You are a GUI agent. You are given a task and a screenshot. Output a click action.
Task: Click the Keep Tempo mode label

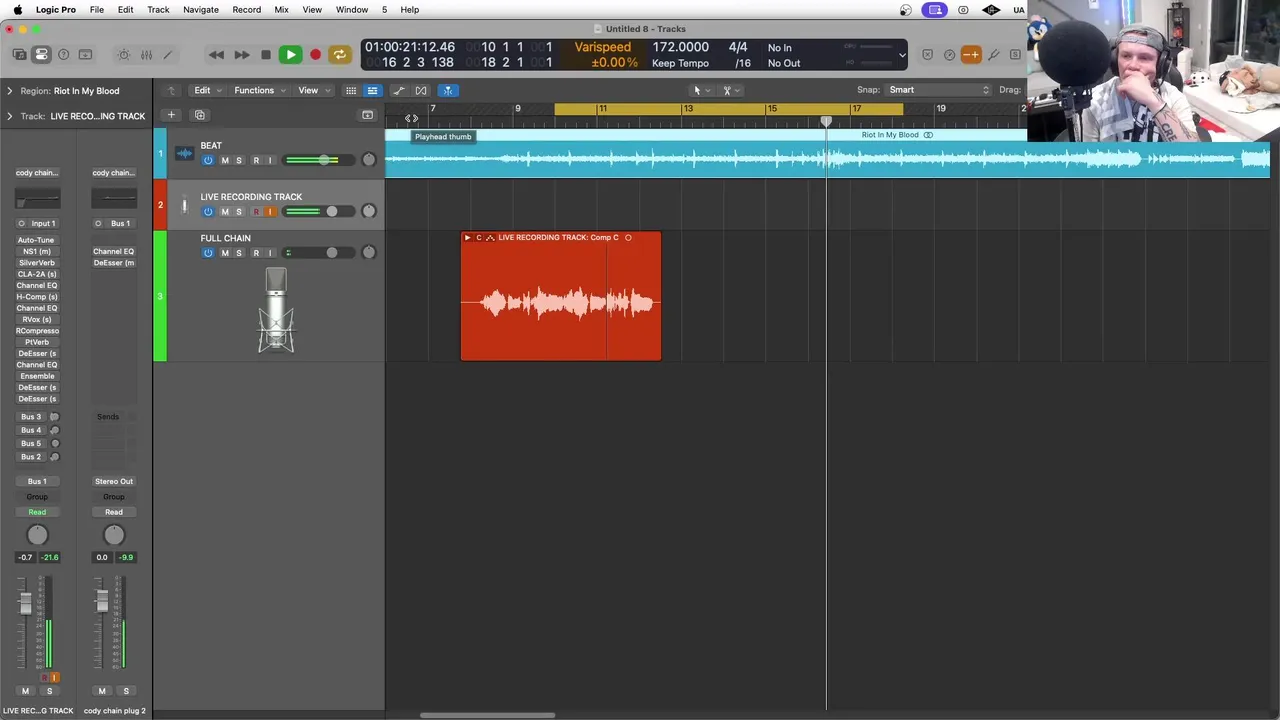(680, 63)
